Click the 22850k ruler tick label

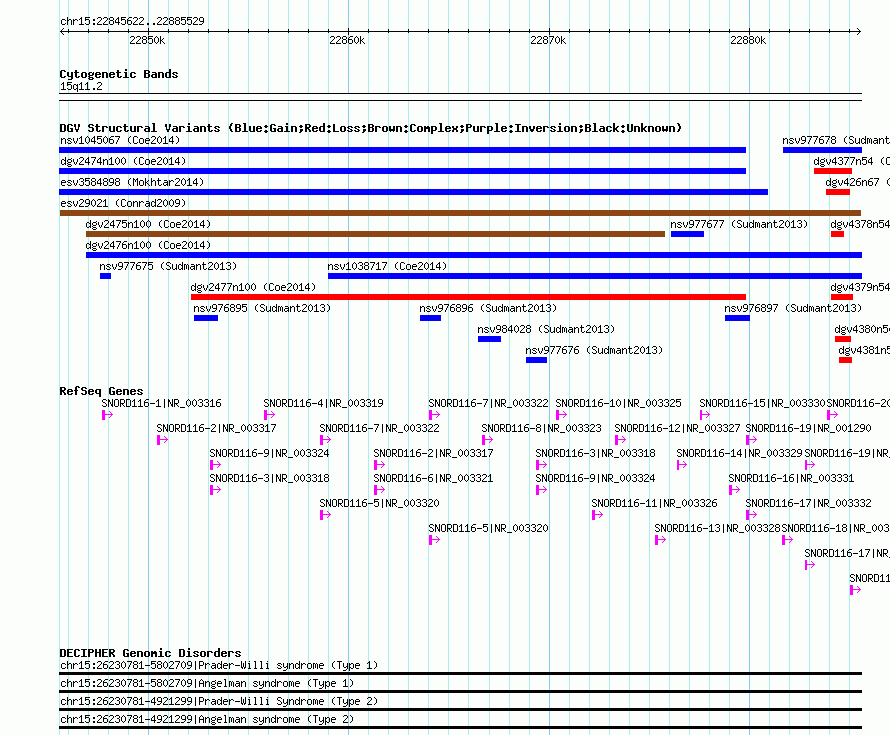click(x=147, y=40)
